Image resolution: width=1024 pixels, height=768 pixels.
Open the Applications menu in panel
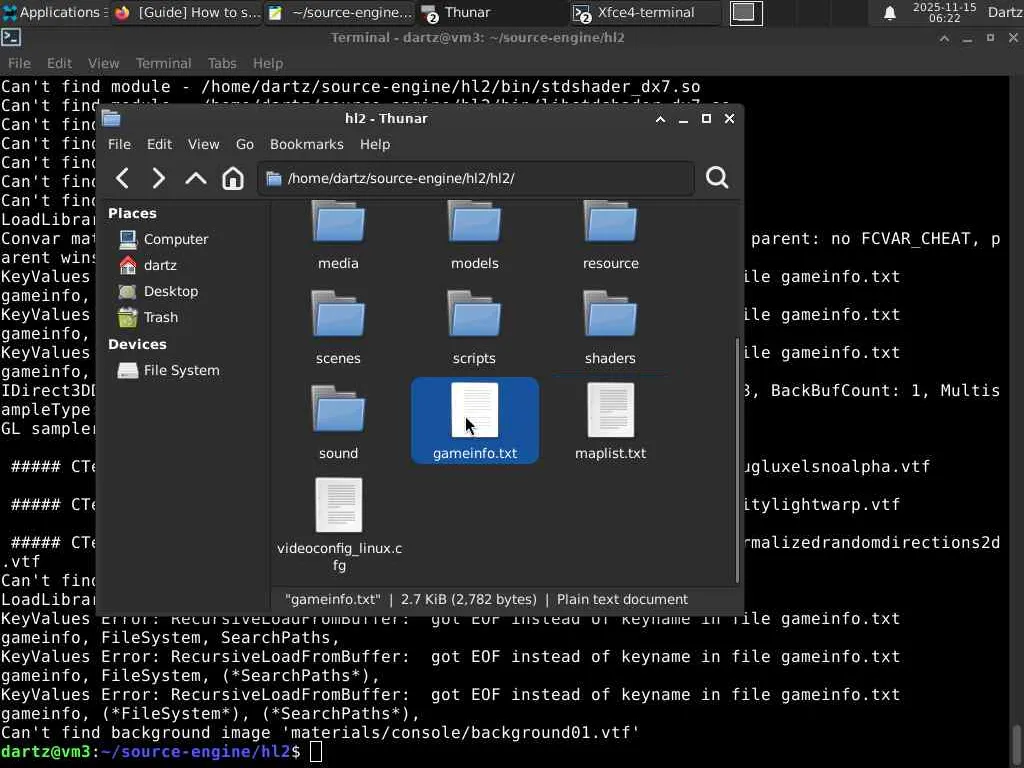point(55,12)
